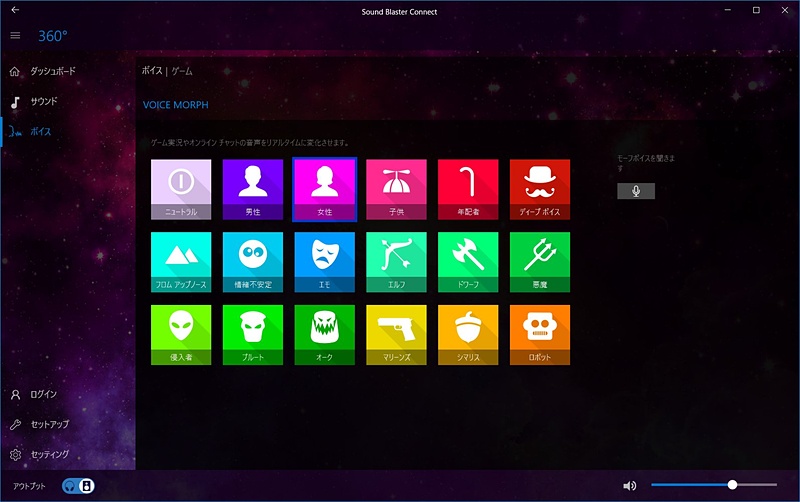Pick the 子供 propeller hat tile
This screenshot has height=502, width=800.
pos(396,189)
